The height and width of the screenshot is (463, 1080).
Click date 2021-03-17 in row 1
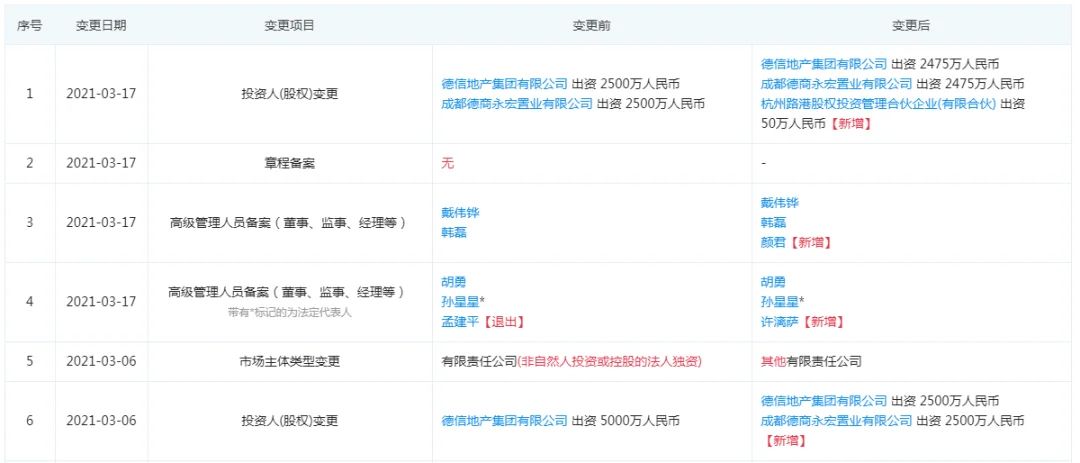101,94
